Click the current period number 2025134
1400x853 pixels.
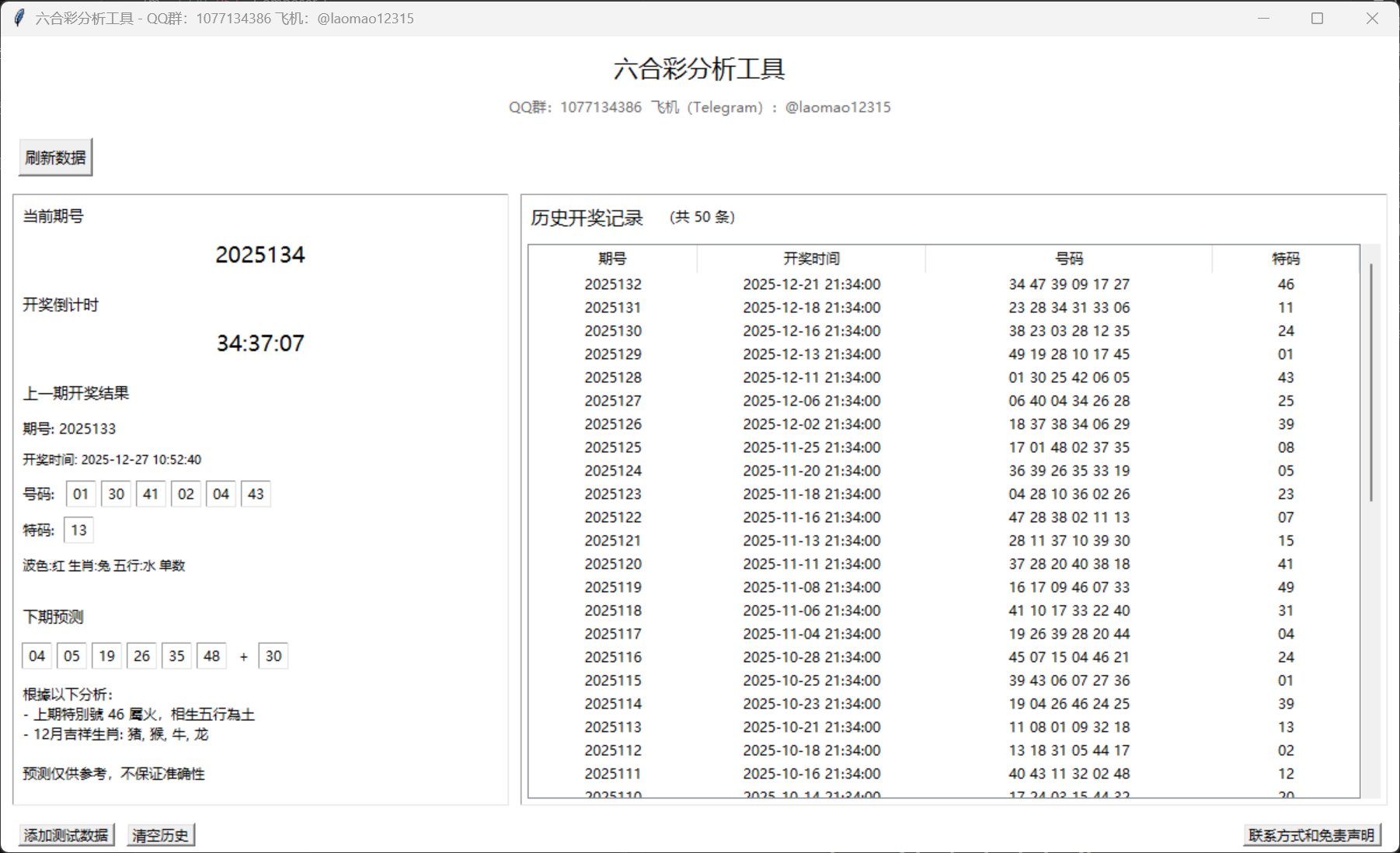[x=260, y=254]
